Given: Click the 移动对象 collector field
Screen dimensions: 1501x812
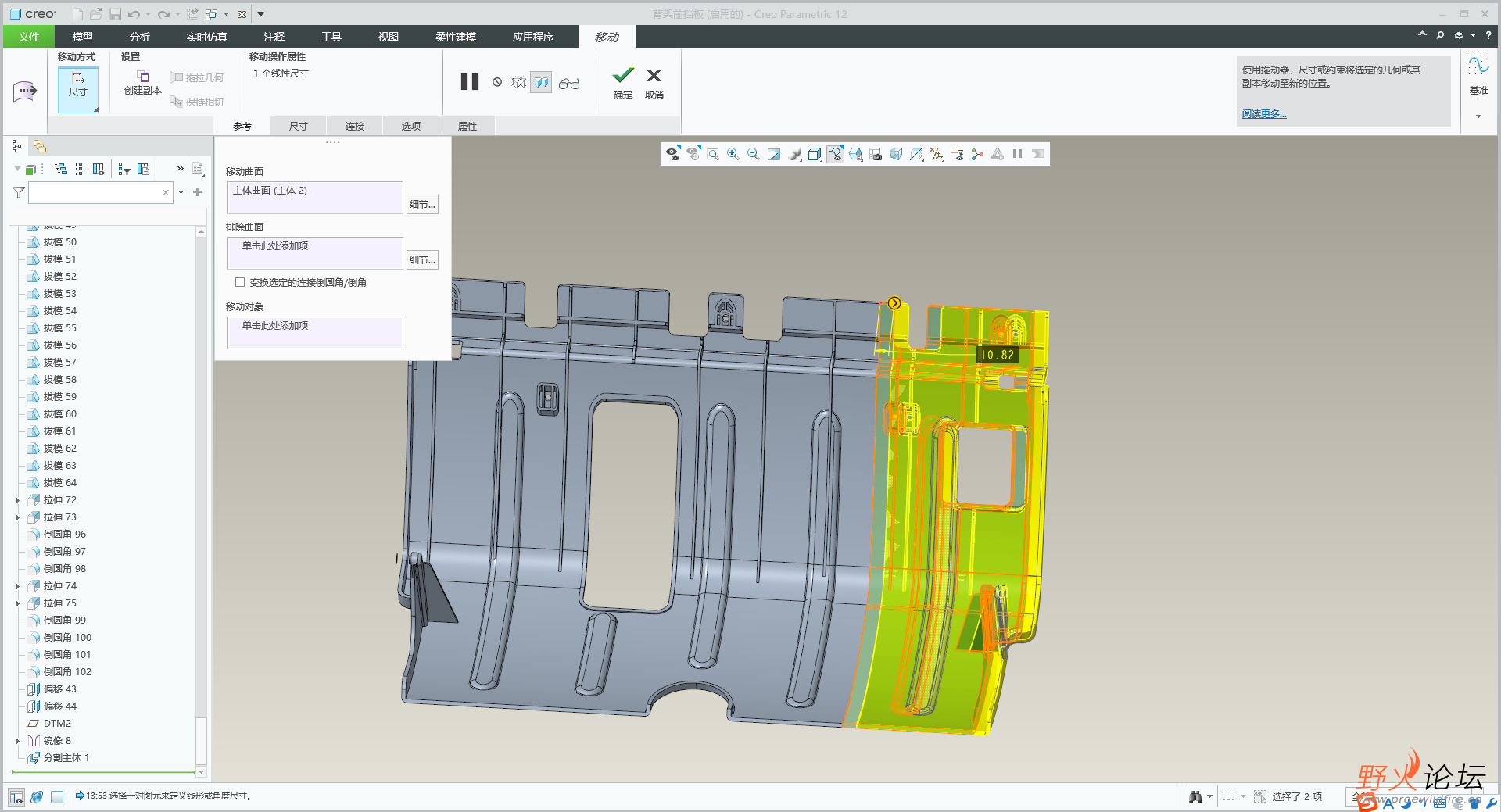Looking at the screenshot, I should coord(315,332).
